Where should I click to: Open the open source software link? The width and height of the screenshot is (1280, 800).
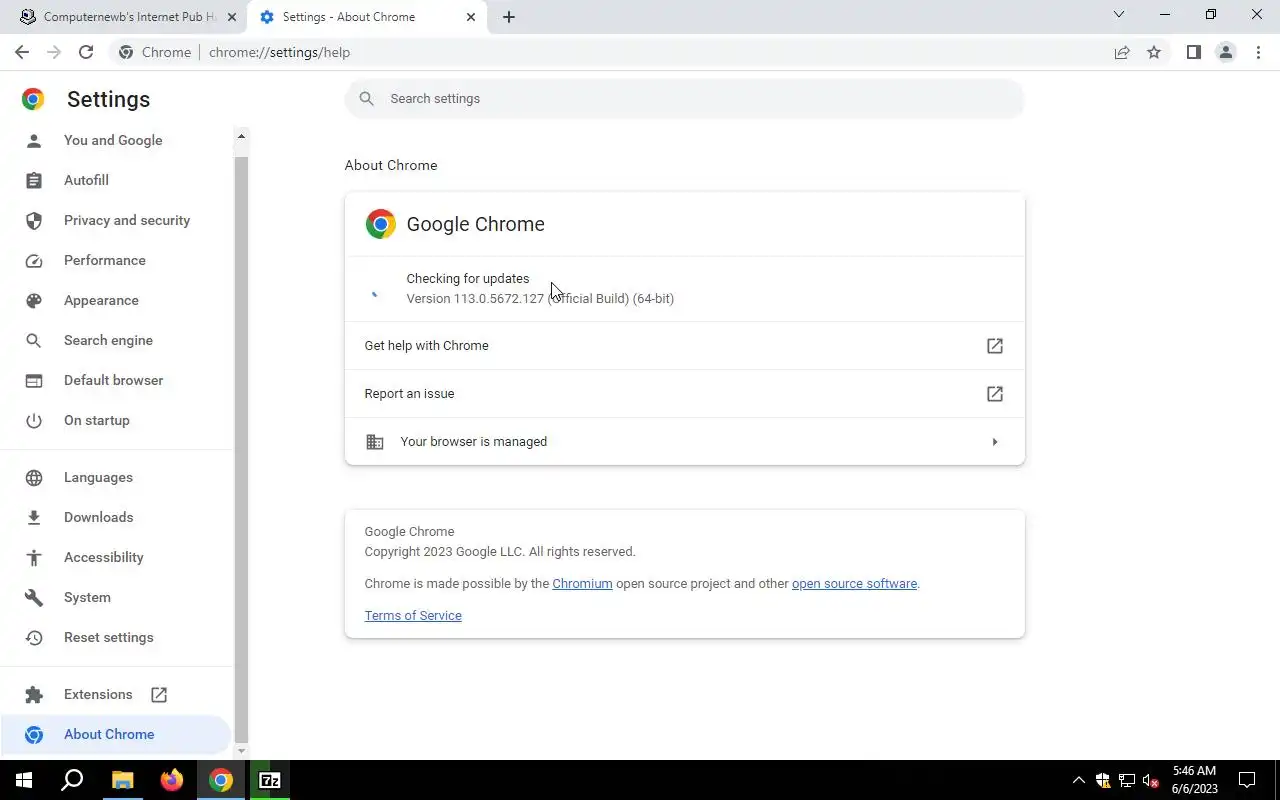(x=854, y=584)
